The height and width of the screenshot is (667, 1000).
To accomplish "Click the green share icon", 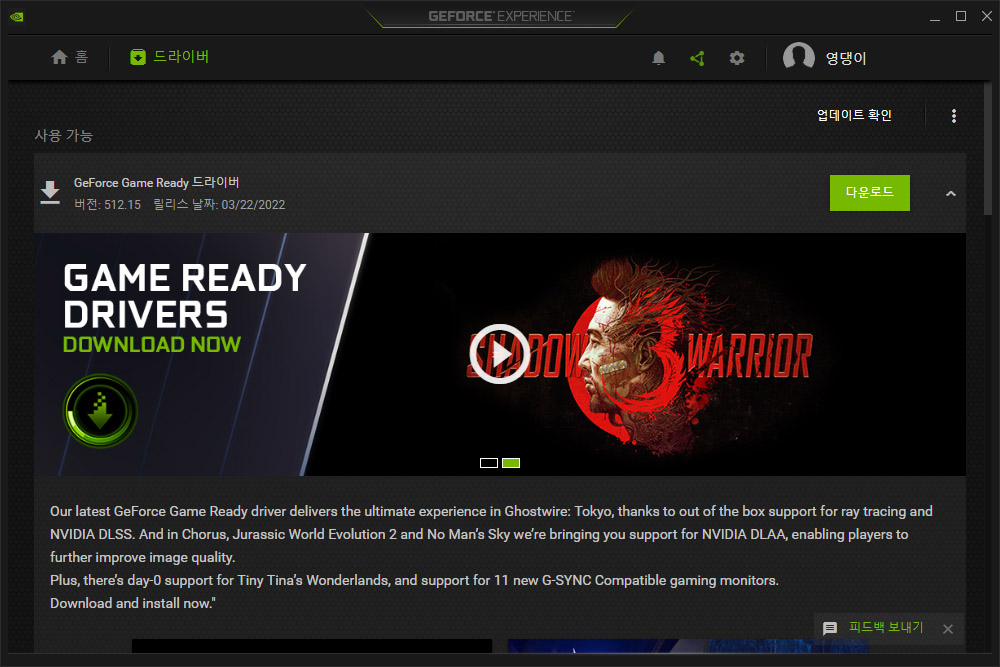I will click(x=697, y=58).
